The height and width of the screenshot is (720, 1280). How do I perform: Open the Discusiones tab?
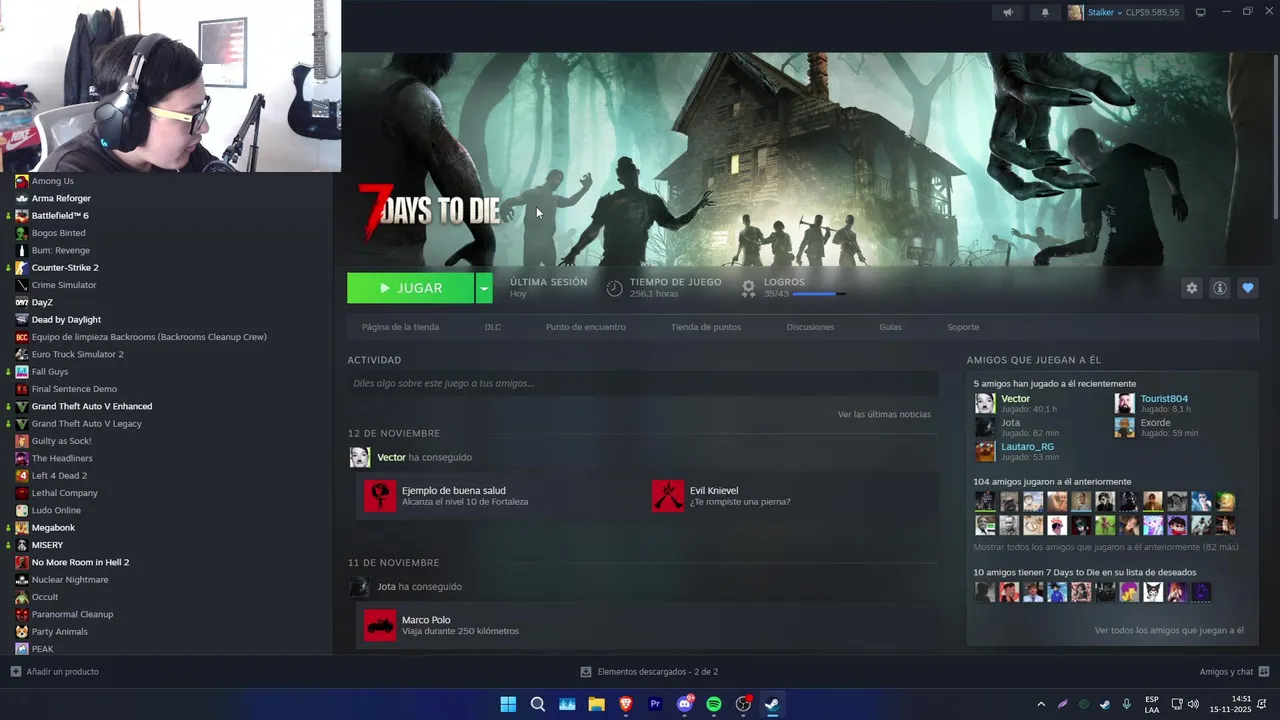[x=810, y=327]
